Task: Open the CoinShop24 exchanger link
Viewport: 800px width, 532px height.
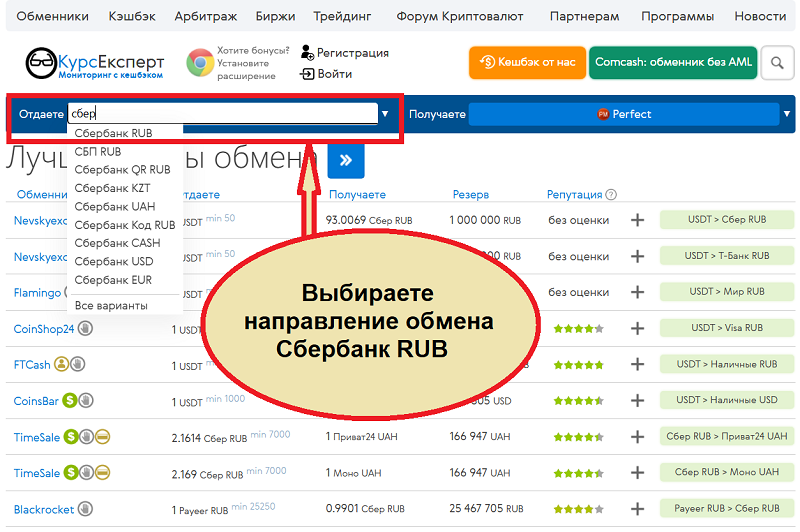Action: click(44, 329)
